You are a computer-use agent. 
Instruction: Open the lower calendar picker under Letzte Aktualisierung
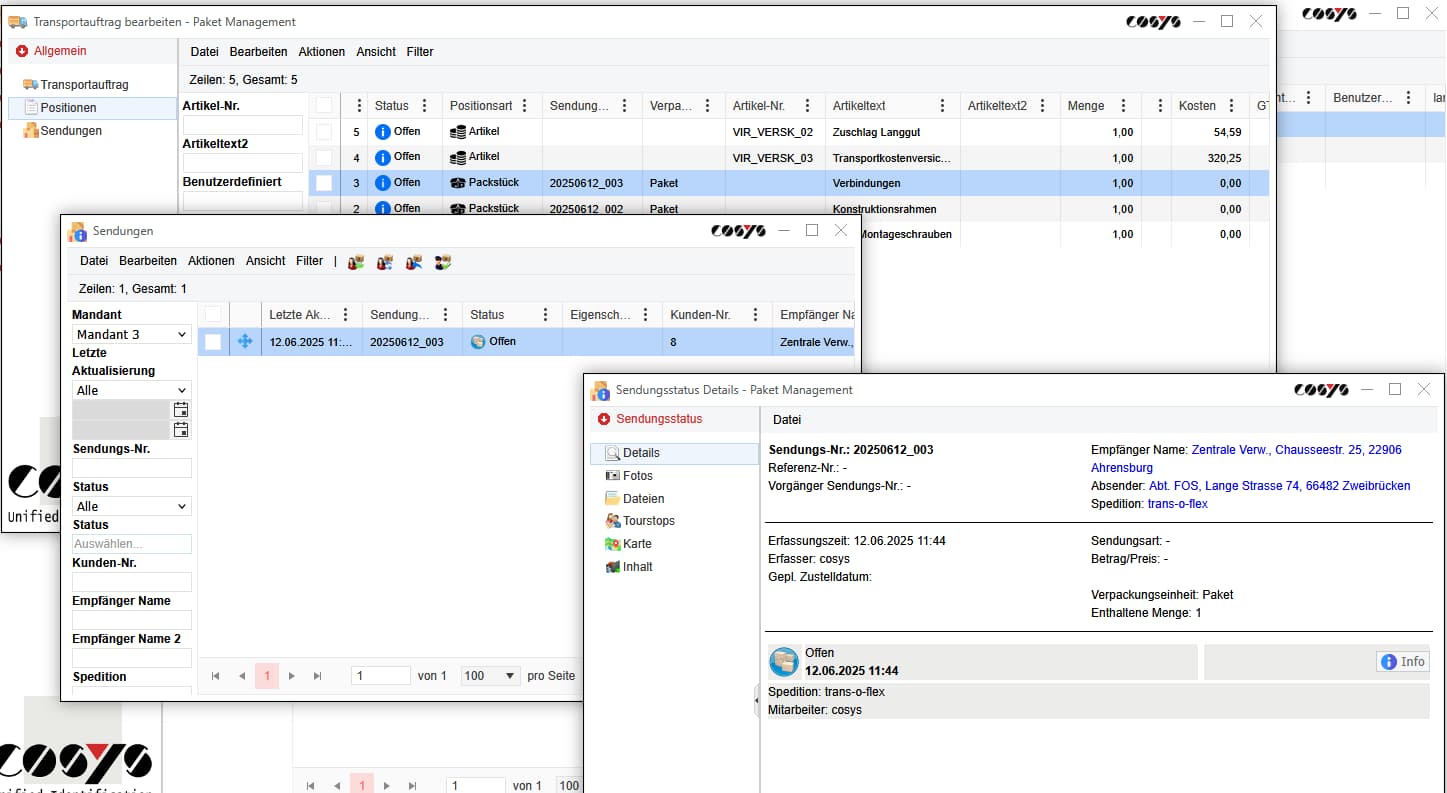[x=181, y=429]
